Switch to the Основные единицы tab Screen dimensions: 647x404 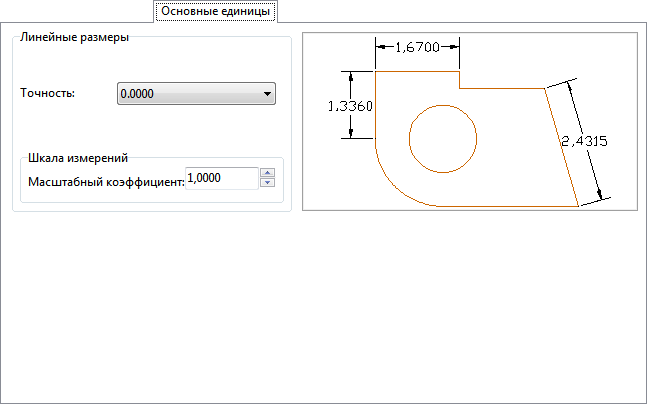pyautogui.click(x=215, y=11)
